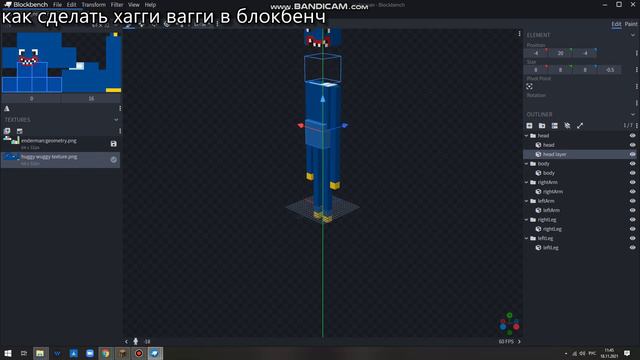Click the Position X input field
This screenshot has width=640, height=360.
click(536, 53)
